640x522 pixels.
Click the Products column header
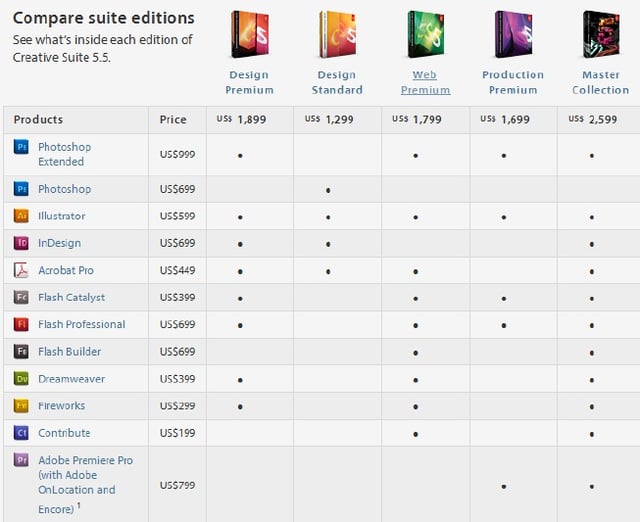tap(38, 120)
